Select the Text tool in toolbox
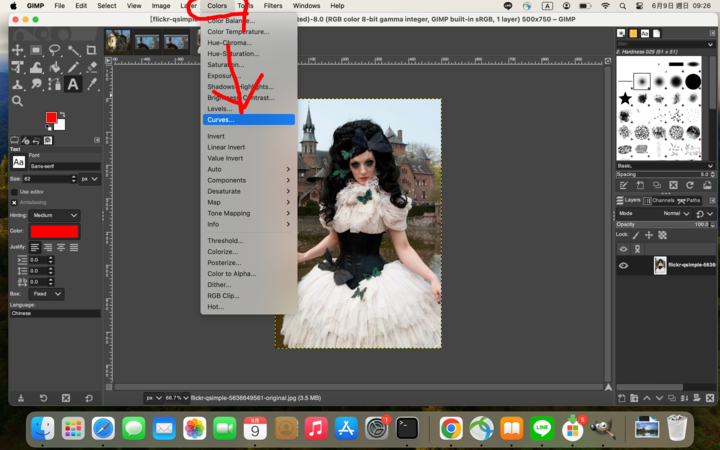The height and width of the screenshot is (450, 720). (x=73, y=85)
